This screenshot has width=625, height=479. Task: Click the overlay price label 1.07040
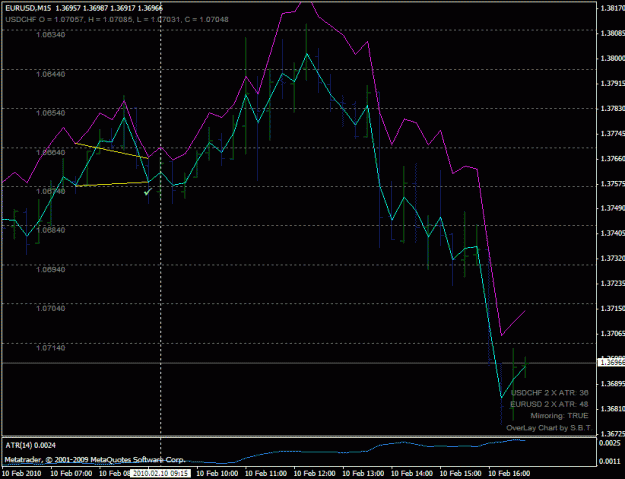coord(51,308)
